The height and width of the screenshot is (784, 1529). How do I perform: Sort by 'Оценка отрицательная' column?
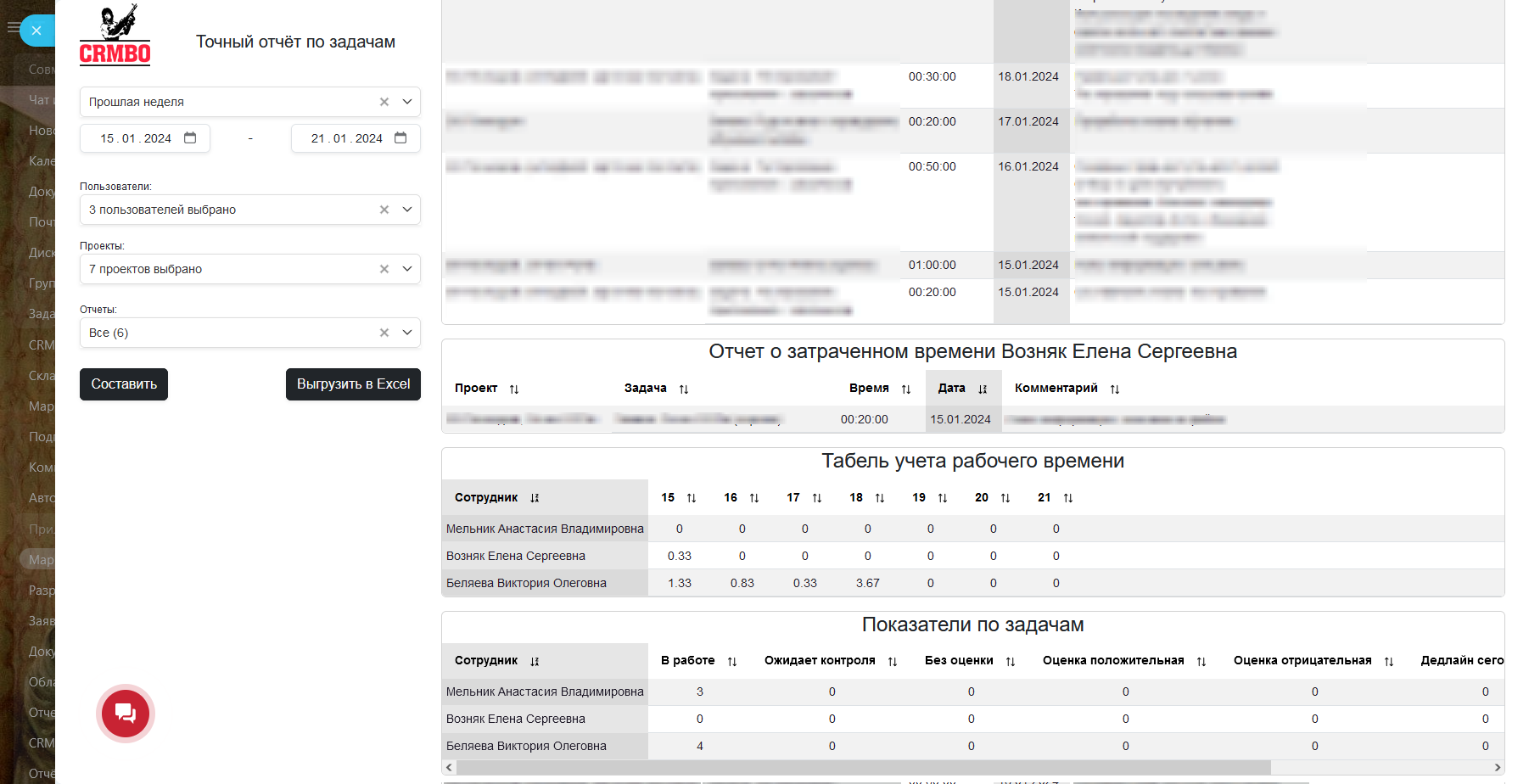click(1389, 662)
